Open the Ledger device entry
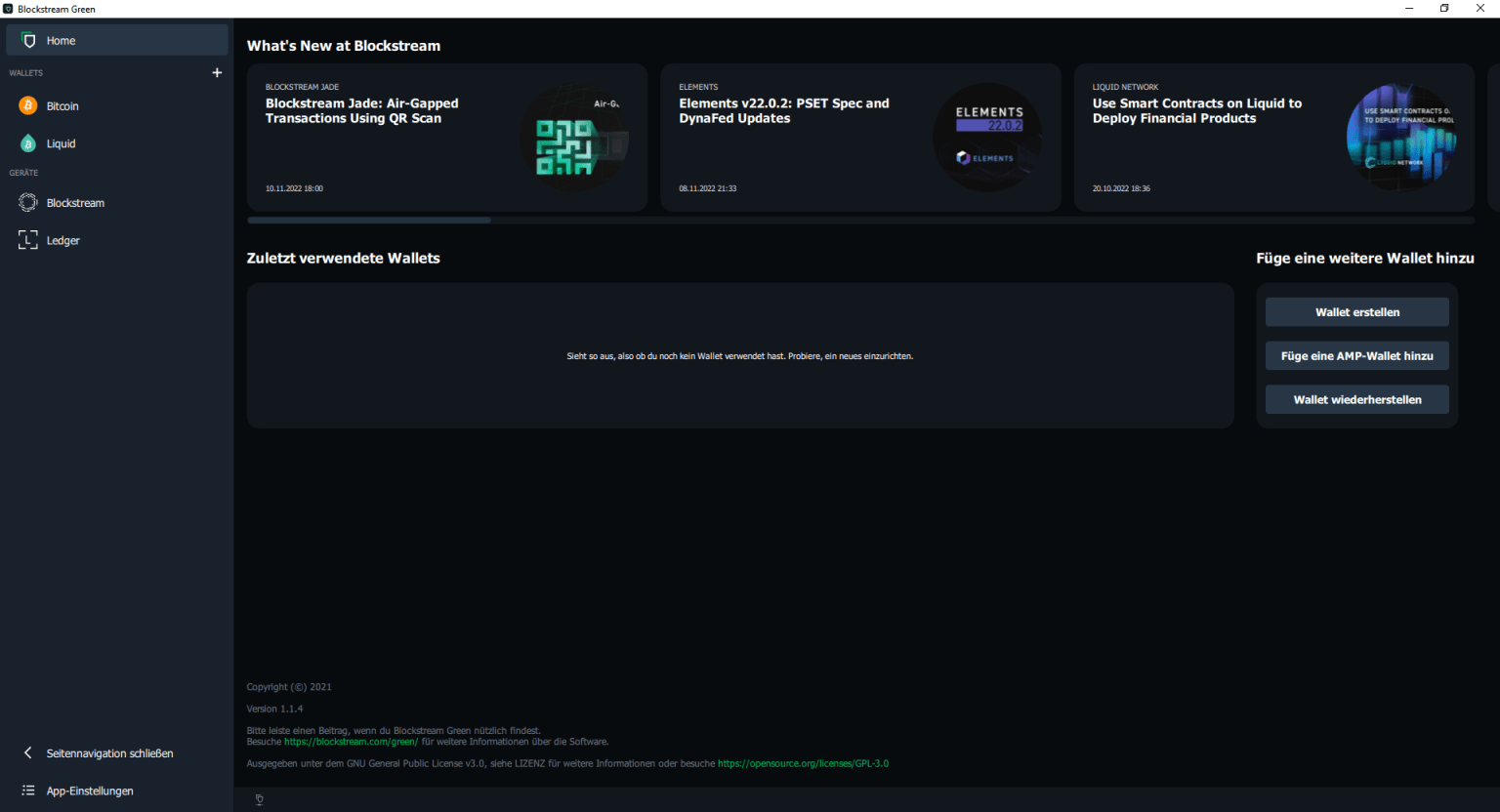 [27, 239]
